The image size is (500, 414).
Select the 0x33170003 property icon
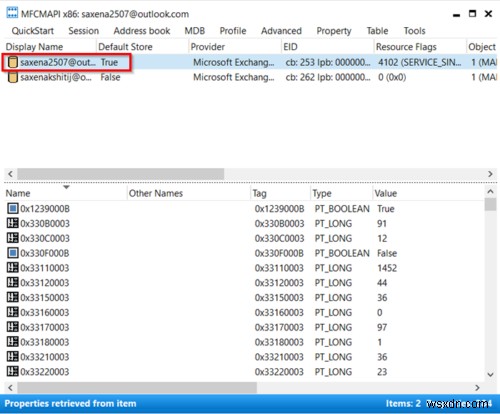[13, 327]
